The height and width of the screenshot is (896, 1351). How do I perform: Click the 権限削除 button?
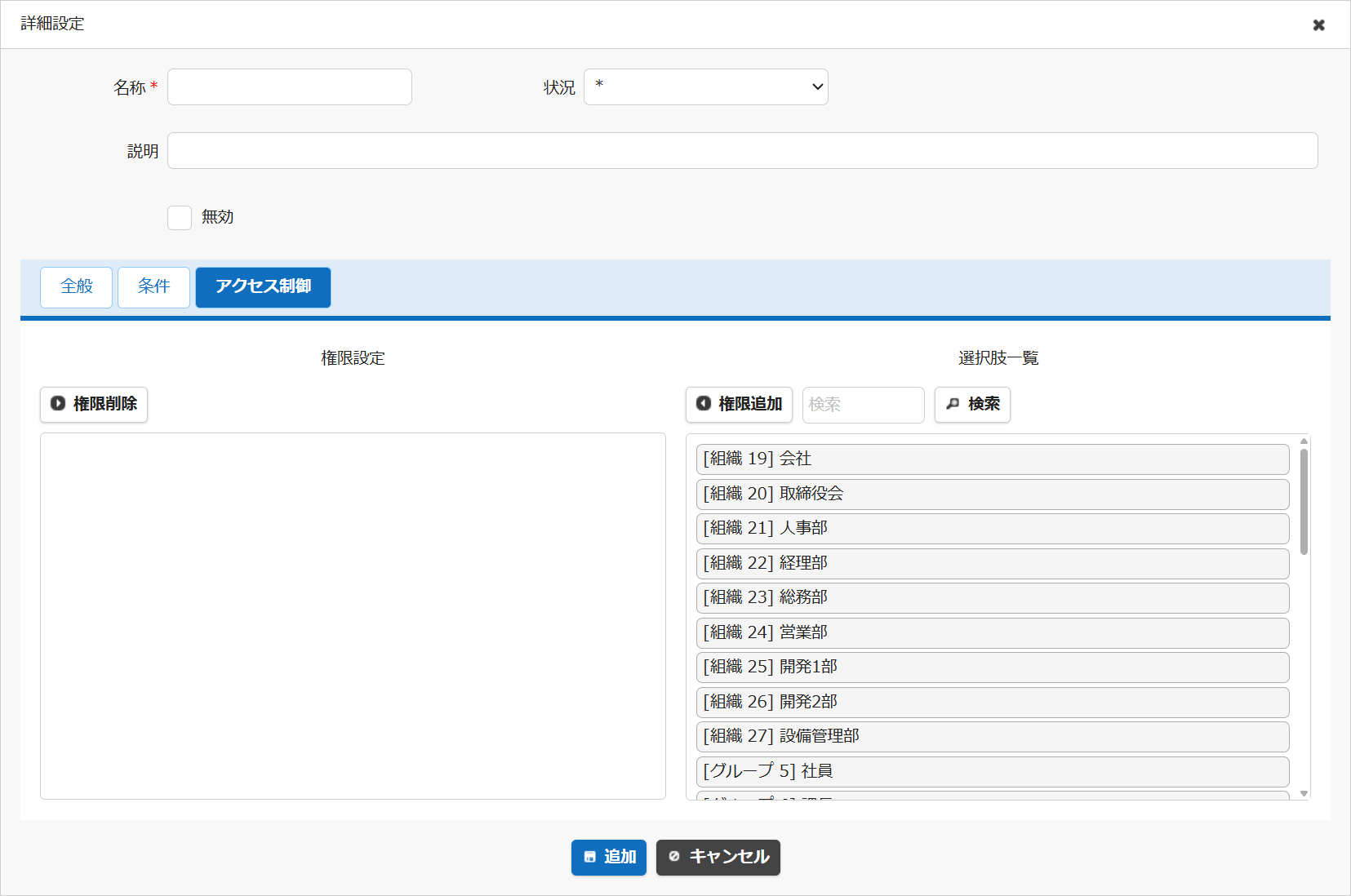(94, 405)
